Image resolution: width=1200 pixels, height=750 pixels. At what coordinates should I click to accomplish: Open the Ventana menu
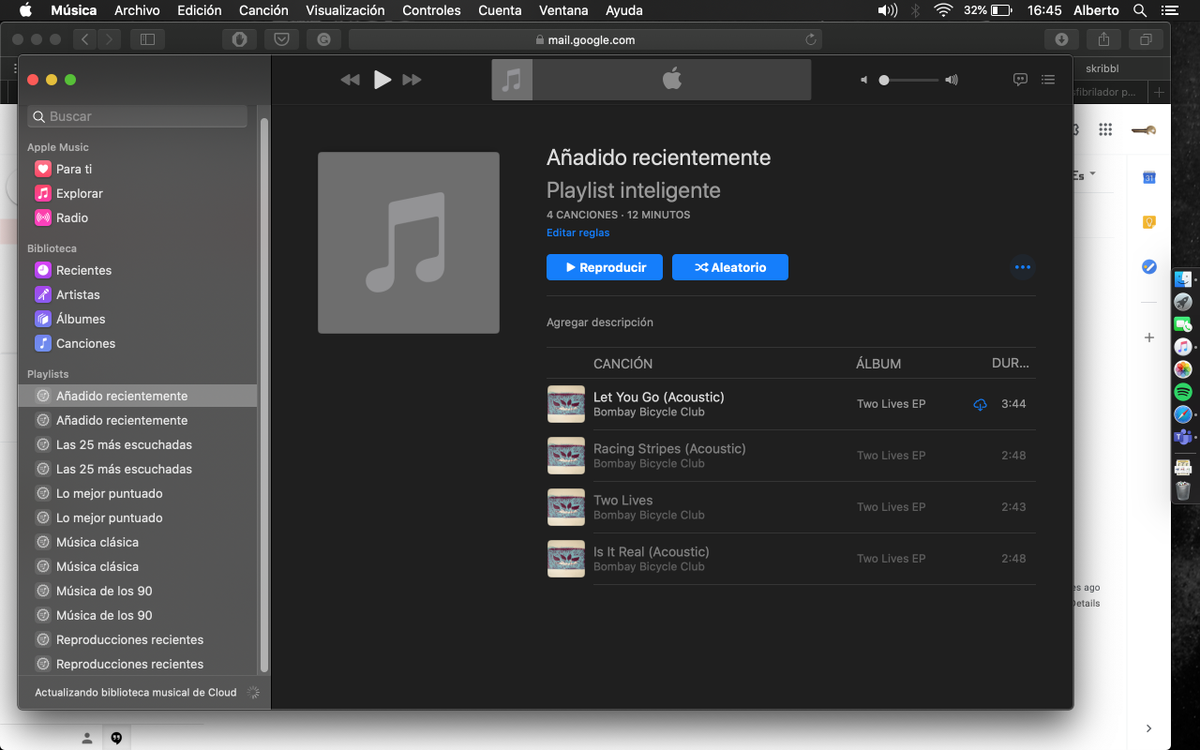point(564,10)
